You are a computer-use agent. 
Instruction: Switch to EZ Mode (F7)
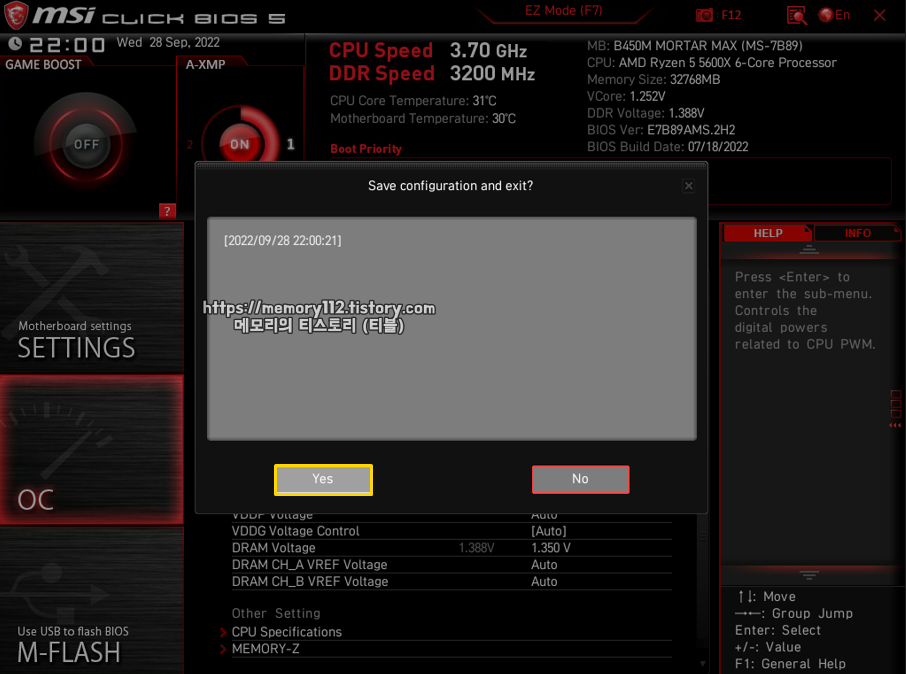coord(563,10)
